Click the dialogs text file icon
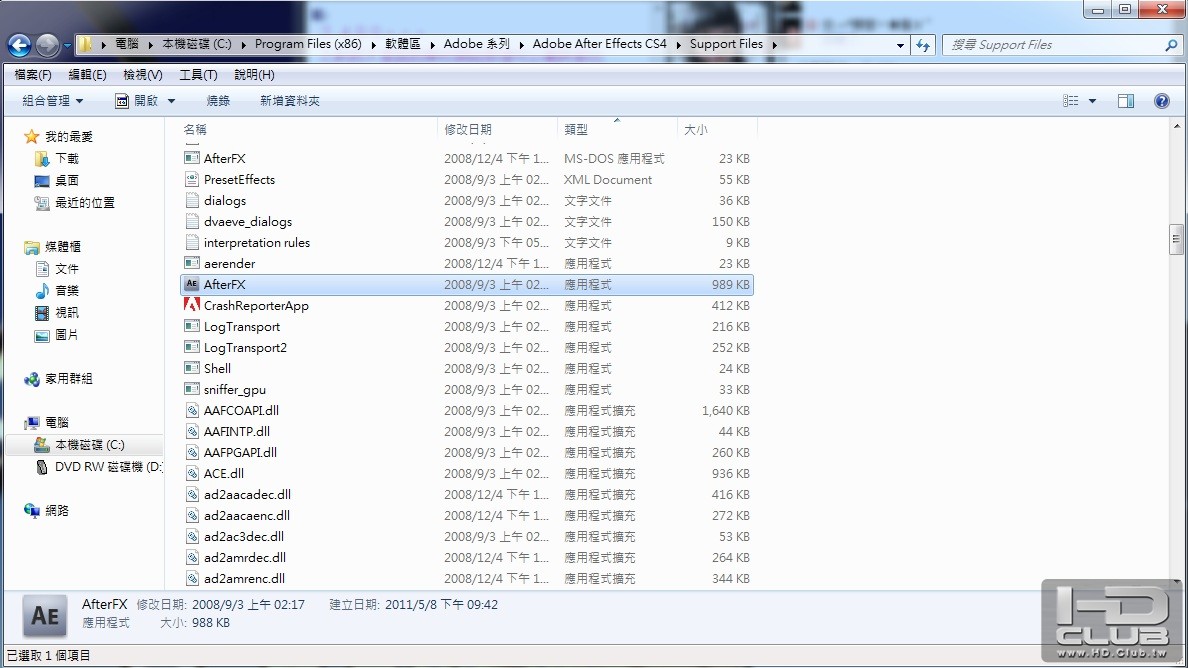 (192, 201)
